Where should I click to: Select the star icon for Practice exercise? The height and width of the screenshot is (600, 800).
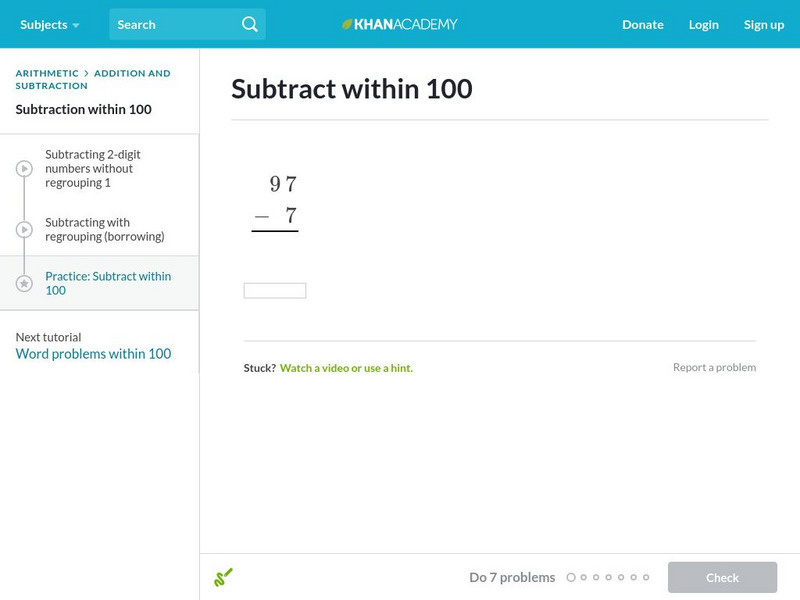(x=23, y=282)
